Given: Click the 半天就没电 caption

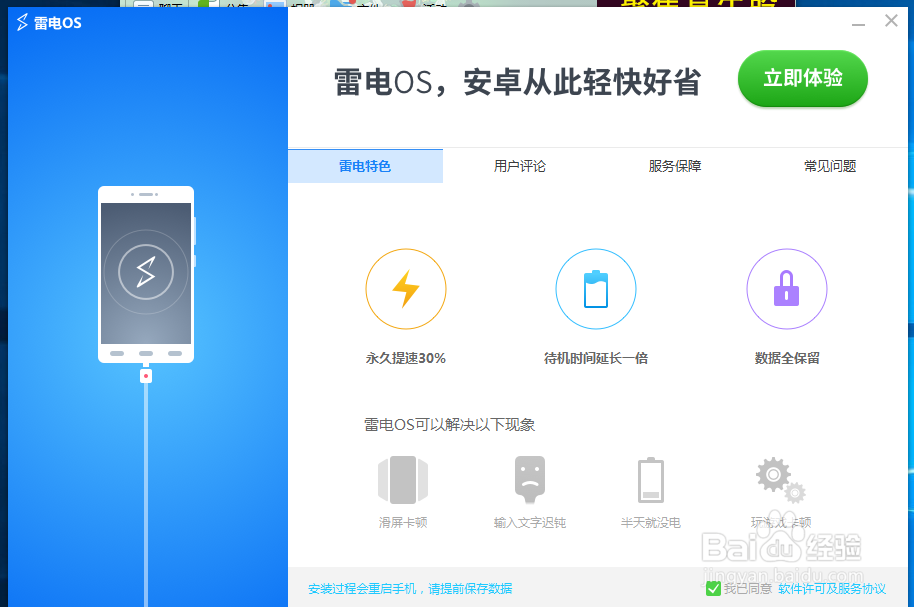Looking at the screenshot, I should [x=651, y=522].
